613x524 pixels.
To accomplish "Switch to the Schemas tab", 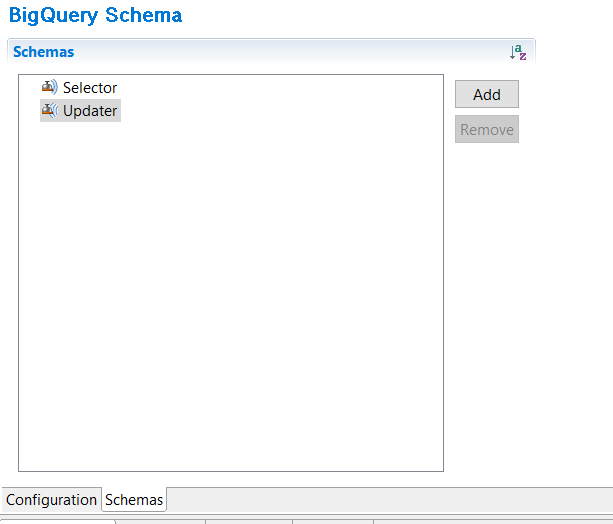I will pyautogui.click(x=134, y=500).
